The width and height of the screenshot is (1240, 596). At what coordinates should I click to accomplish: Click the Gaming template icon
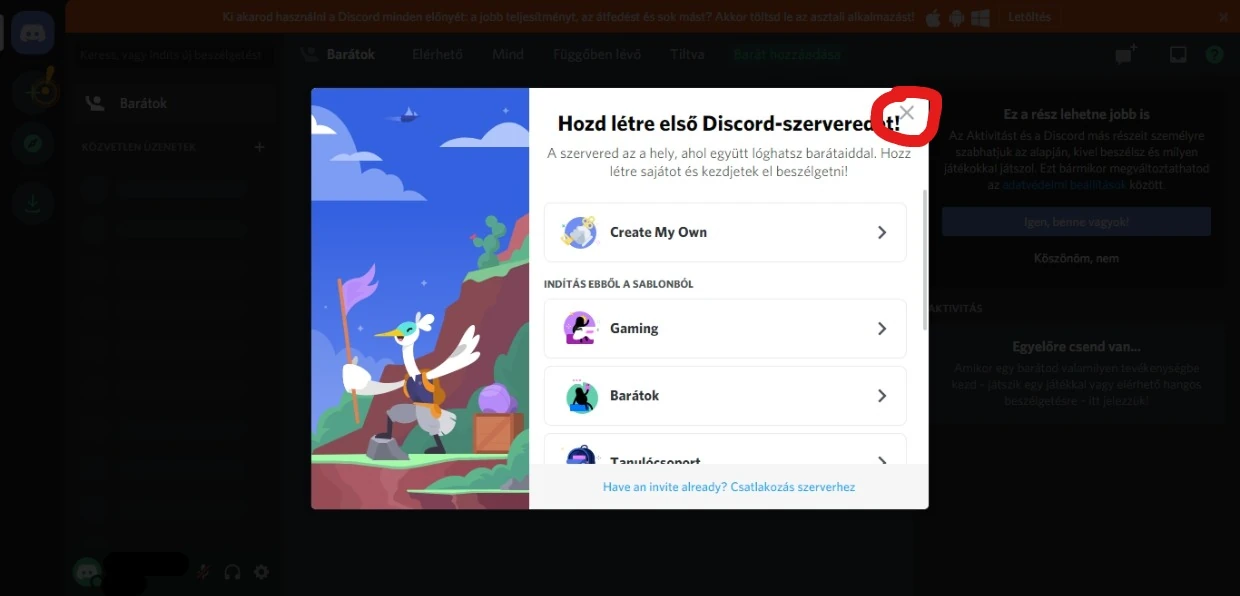coord(580,328)
